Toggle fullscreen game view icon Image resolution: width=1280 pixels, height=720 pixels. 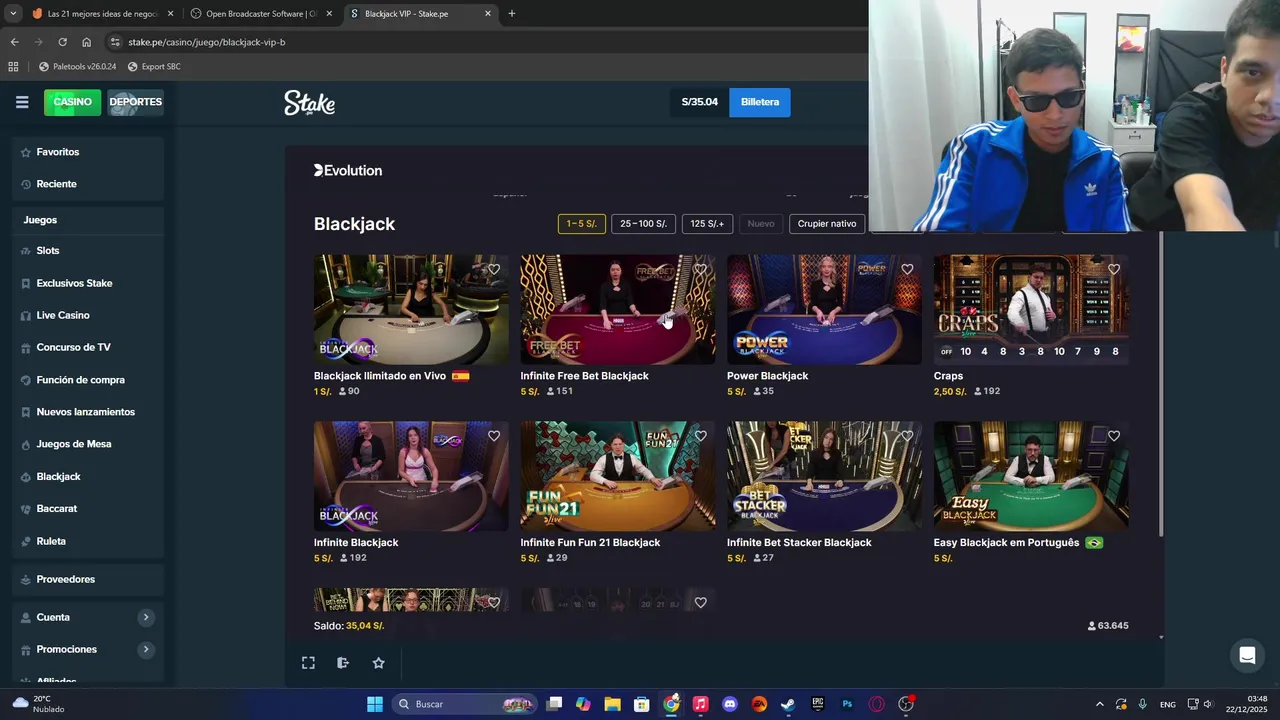click(308, 663)
